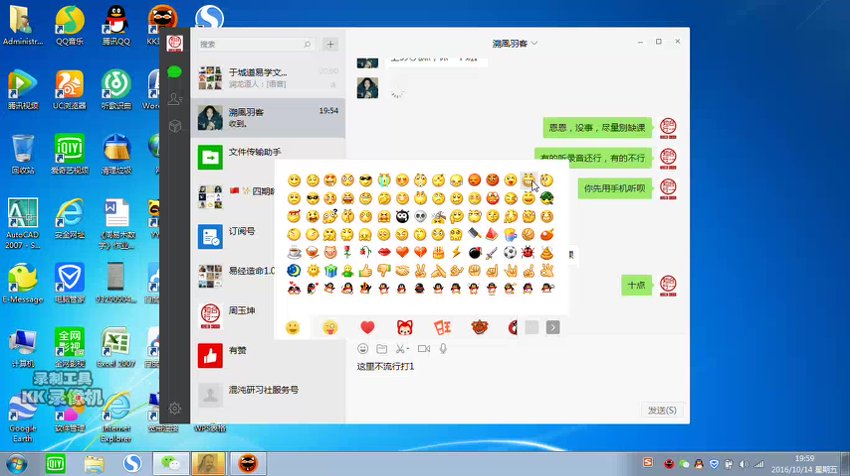Show more sticker packs with the arrow button

point(552,327)
